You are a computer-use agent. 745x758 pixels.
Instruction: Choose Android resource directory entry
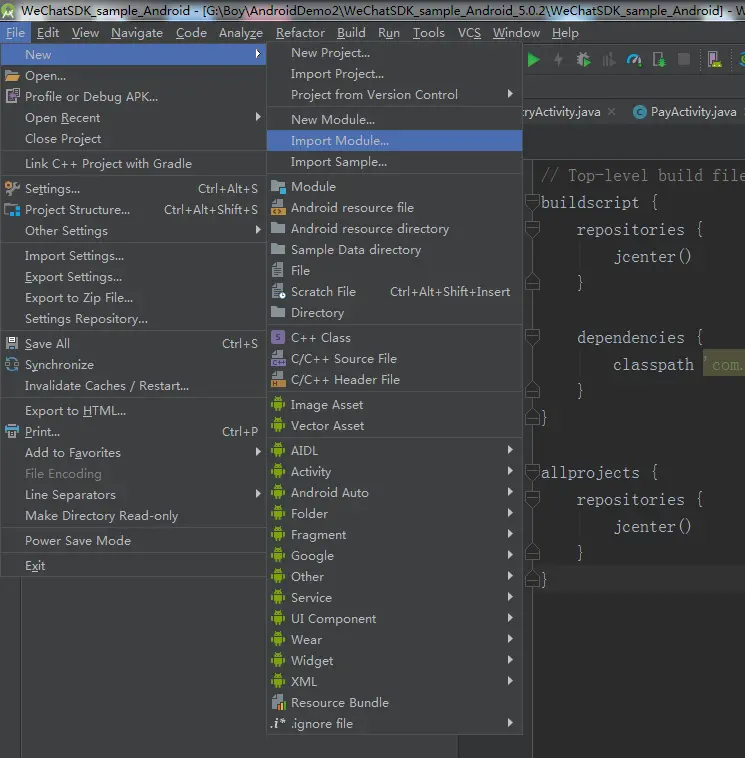(394, 229)
